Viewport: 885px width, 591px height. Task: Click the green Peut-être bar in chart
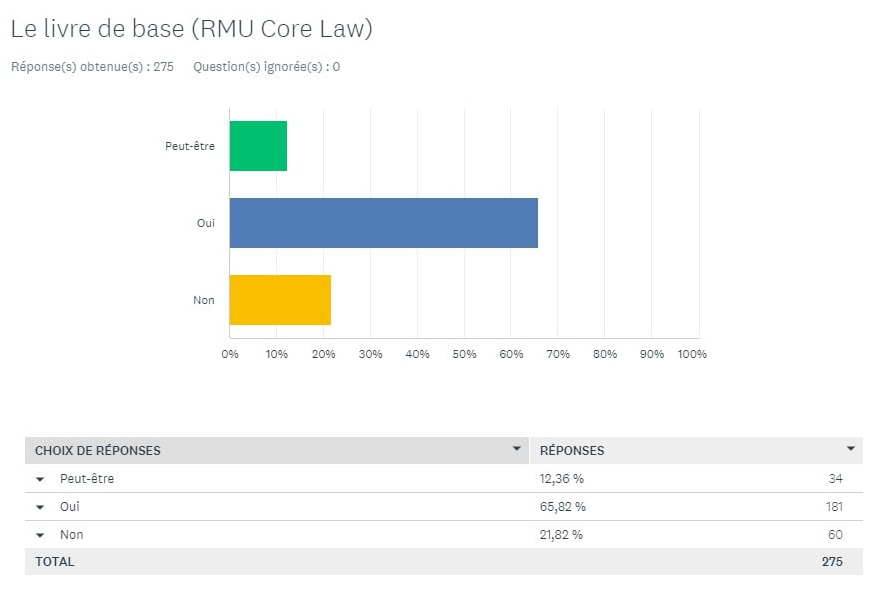(258, 146)
